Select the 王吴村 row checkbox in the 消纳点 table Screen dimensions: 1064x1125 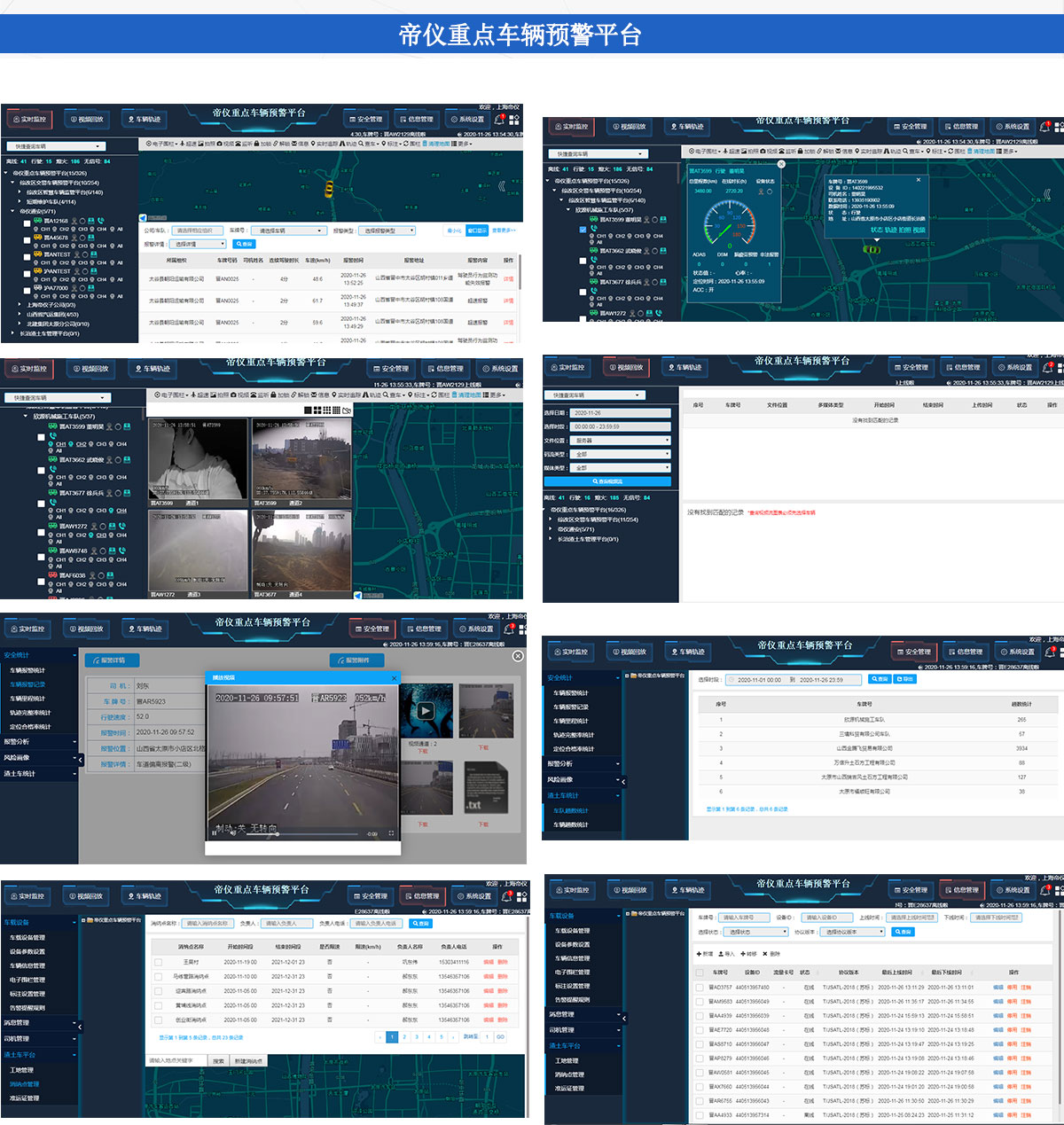point(158,962)
